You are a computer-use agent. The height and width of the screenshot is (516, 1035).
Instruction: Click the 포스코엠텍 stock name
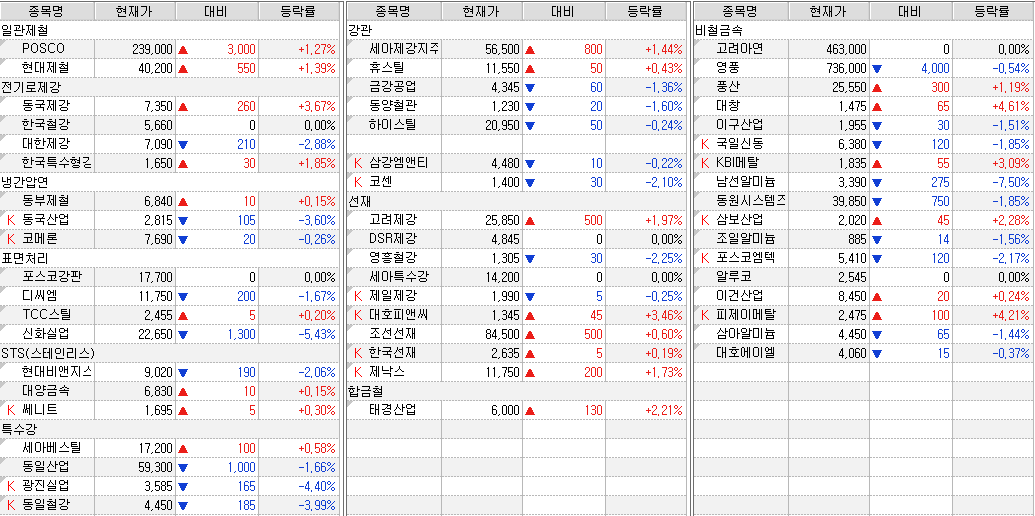tap(745, 258)
